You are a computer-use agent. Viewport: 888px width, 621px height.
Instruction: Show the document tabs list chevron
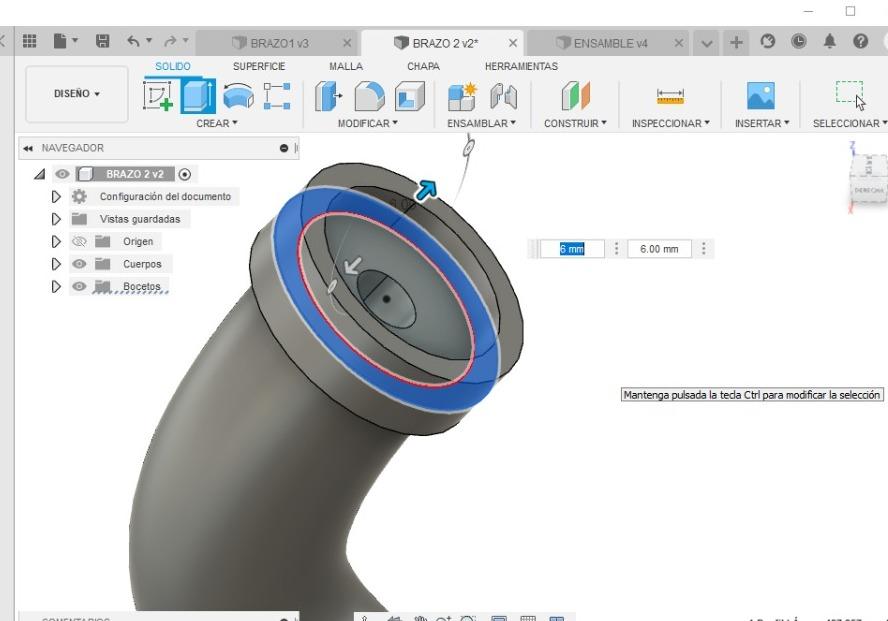(x=706, y=44)
